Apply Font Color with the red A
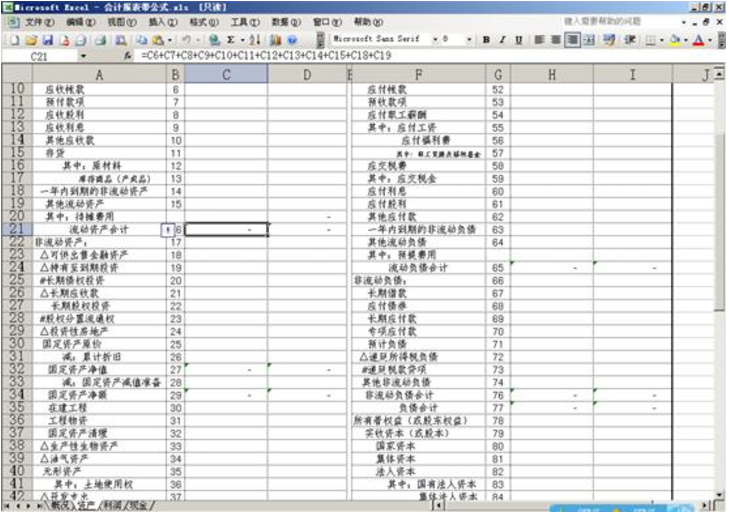 point(698,40)
